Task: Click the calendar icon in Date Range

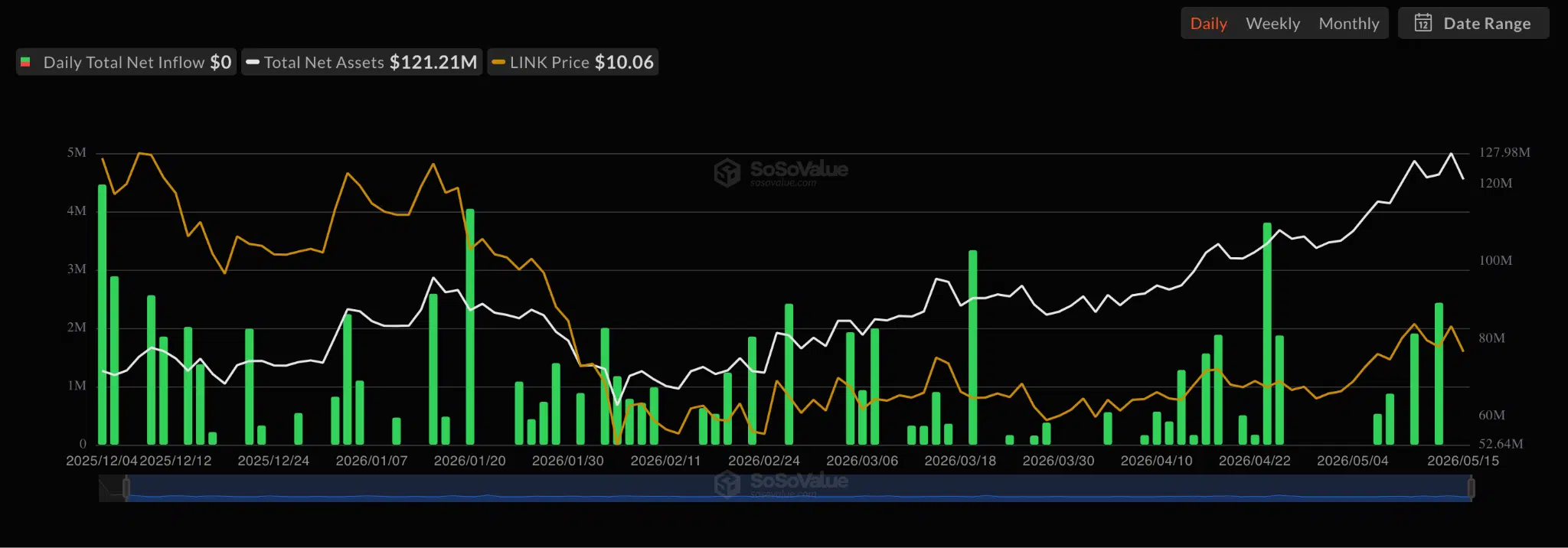Action: (x=1423, y=23)
